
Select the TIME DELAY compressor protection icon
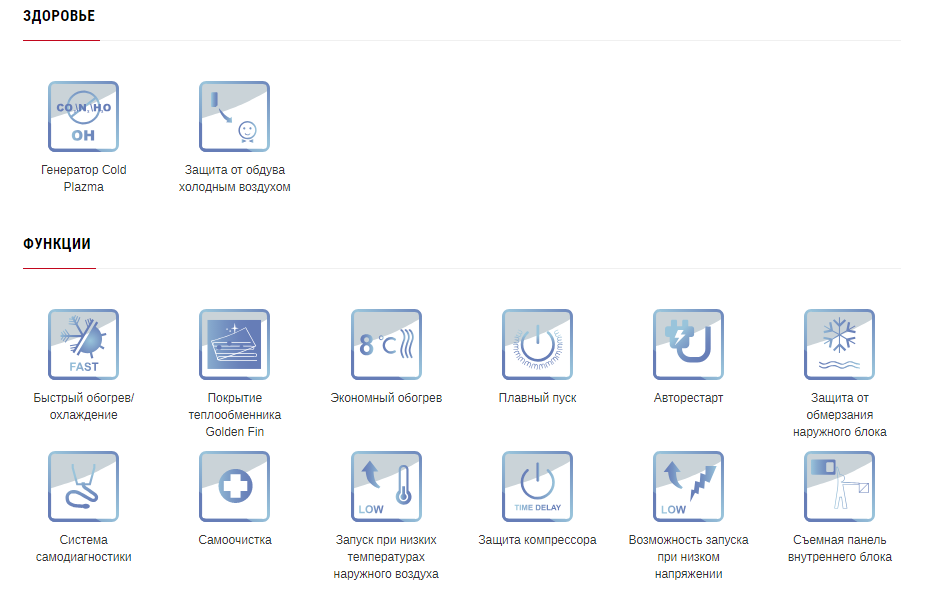coord(537,486)
